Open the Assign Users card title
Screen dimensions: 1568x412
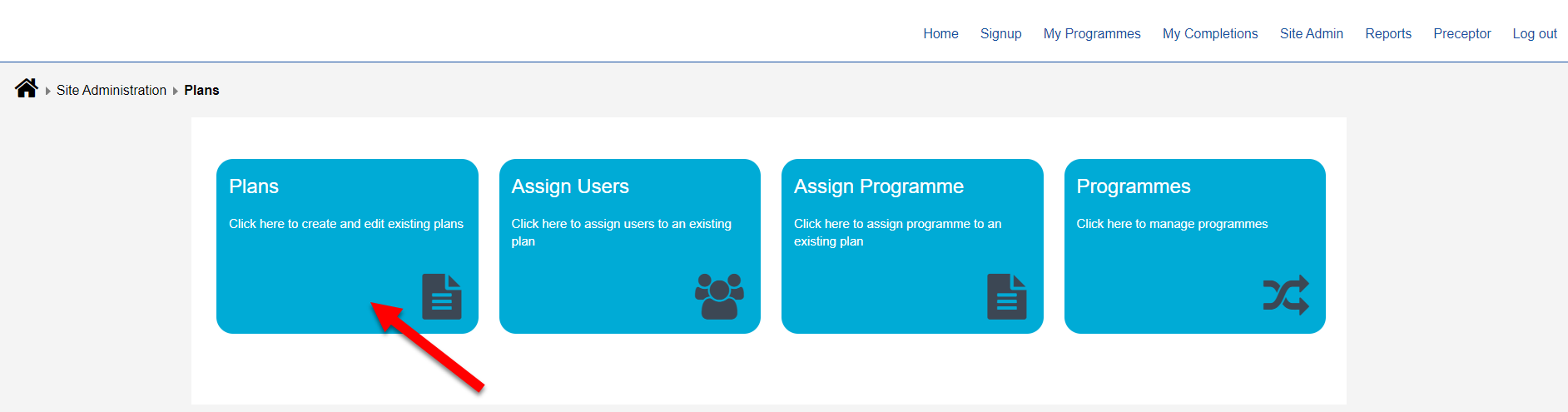click(x=570, y=186)
